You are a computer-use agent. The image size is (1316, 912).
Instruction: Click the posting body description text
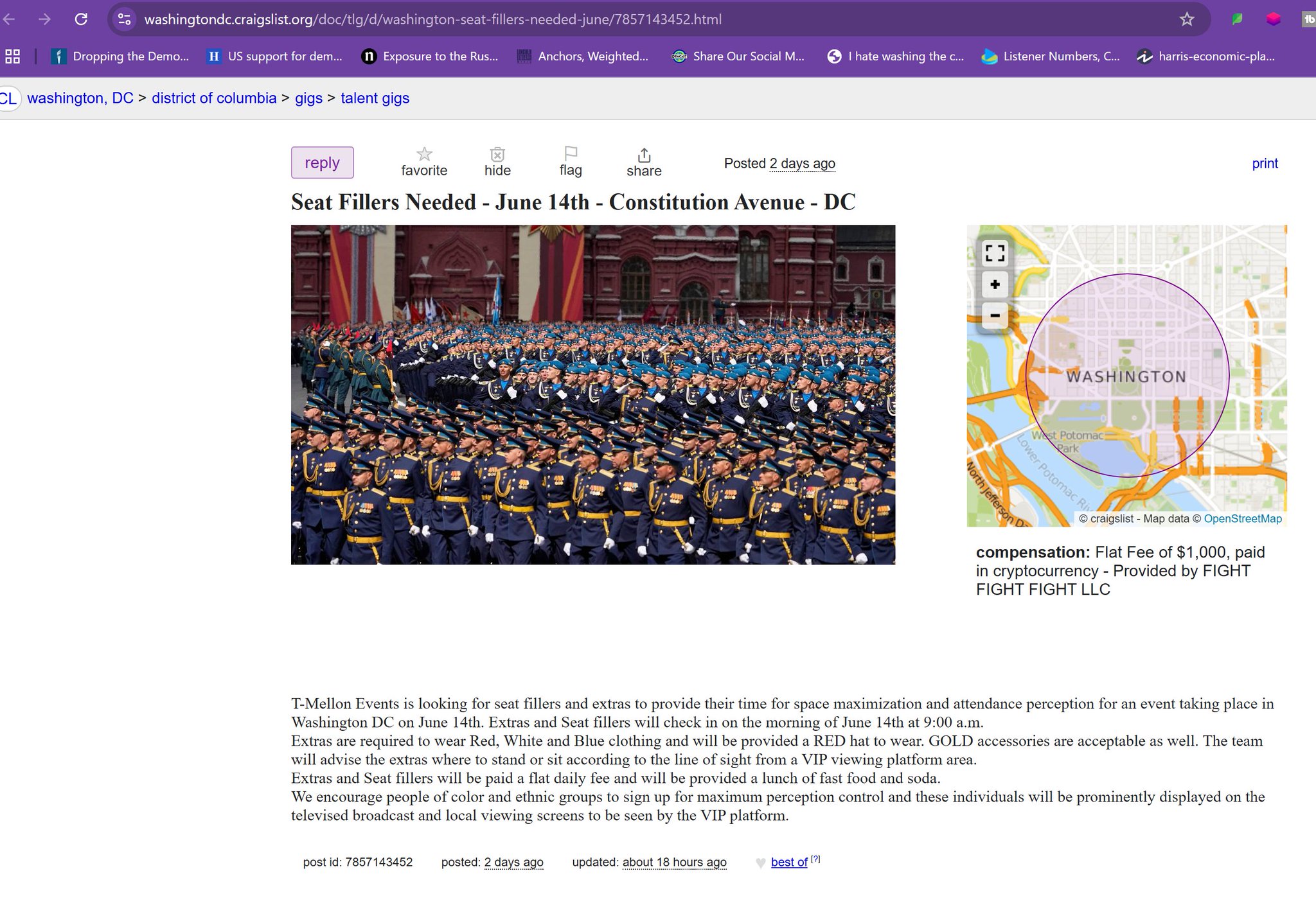(783, 759)
